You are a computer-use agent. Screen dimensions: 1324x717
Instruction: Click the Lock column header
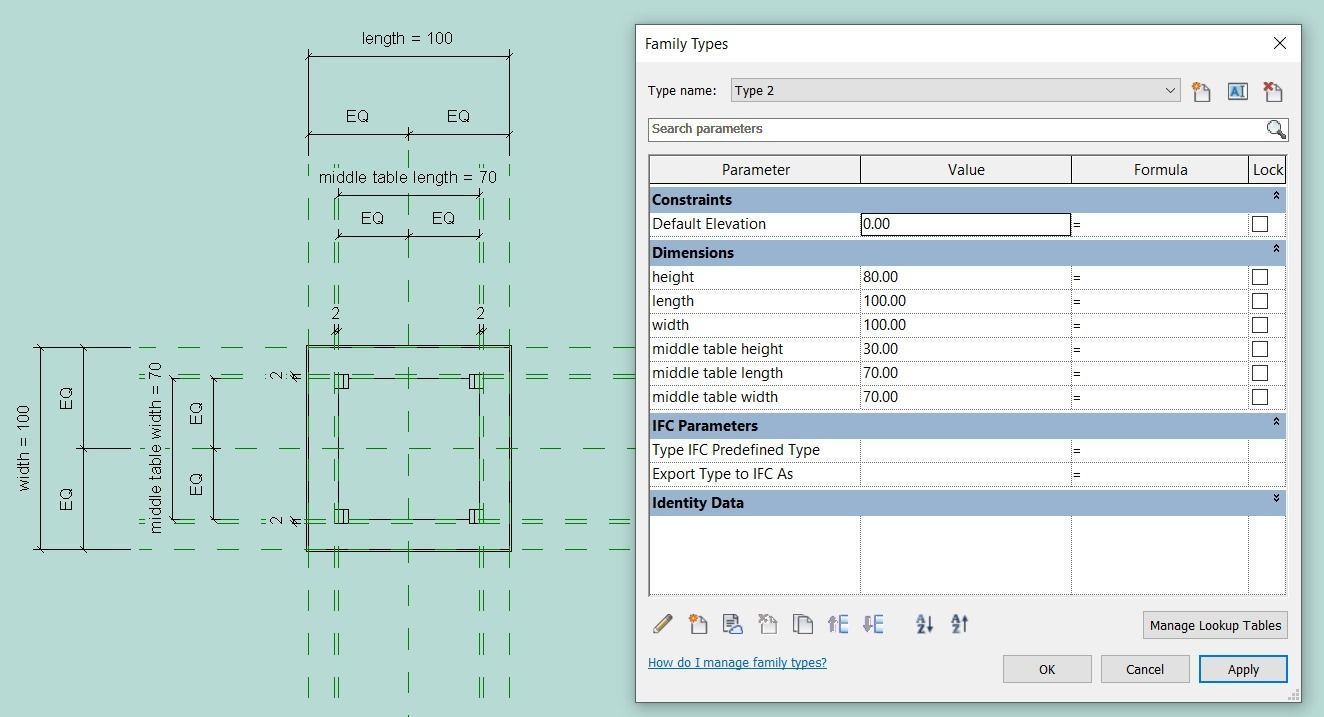pos(1267,170)
